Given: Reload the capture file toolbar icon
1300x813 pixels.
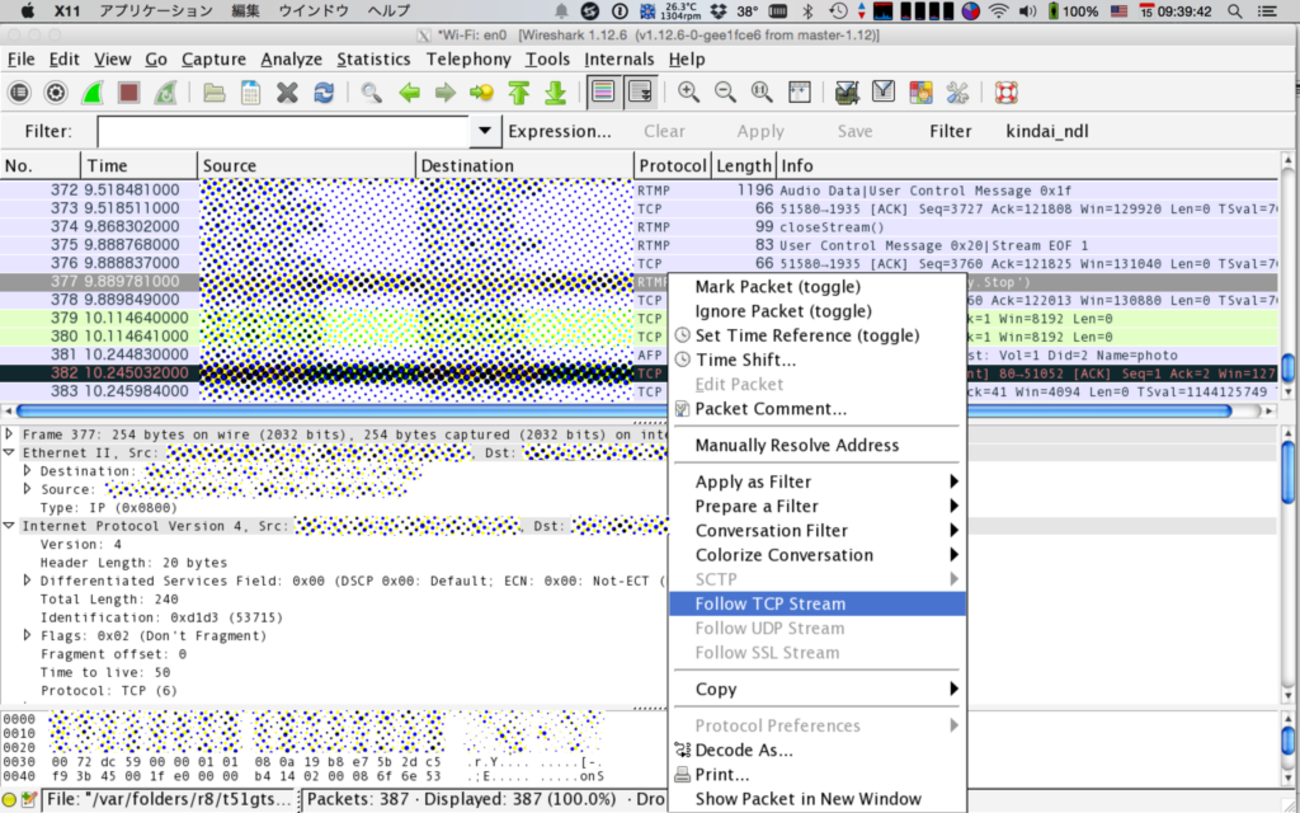Looking at the screenshot, I should pos(324,93).
